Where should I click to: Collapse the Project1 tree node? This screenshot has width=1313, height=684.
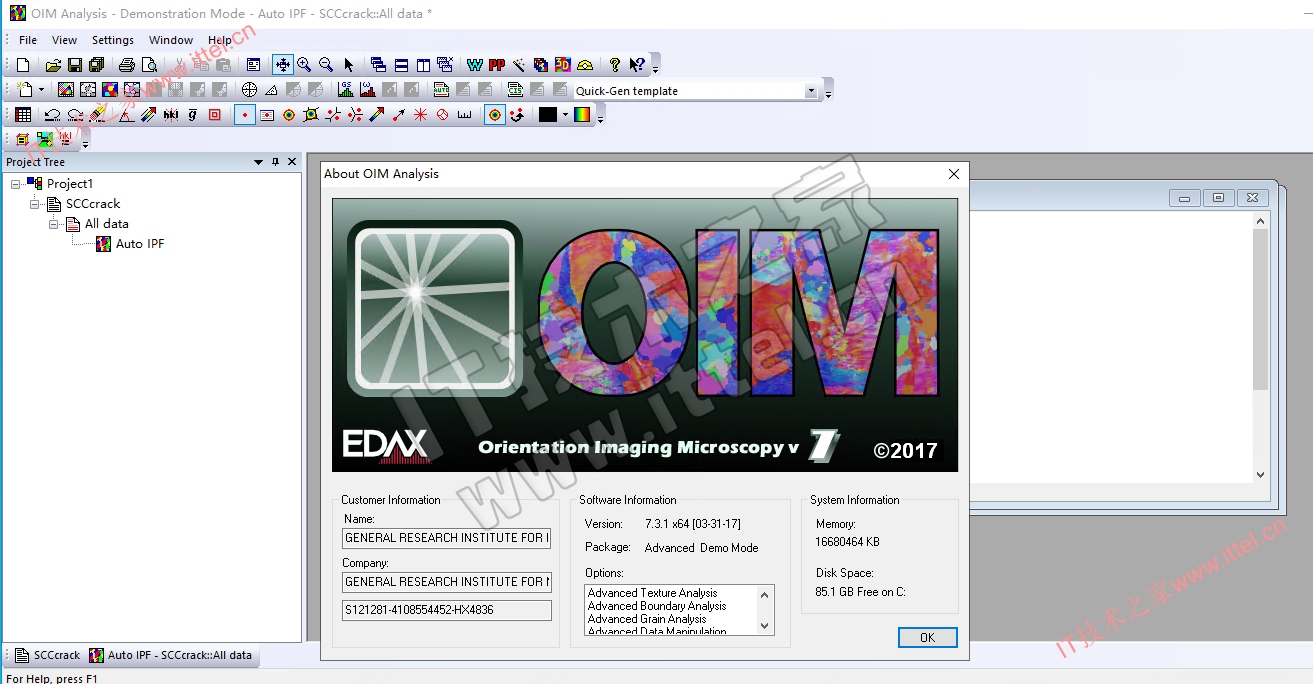tap(16, 184)
